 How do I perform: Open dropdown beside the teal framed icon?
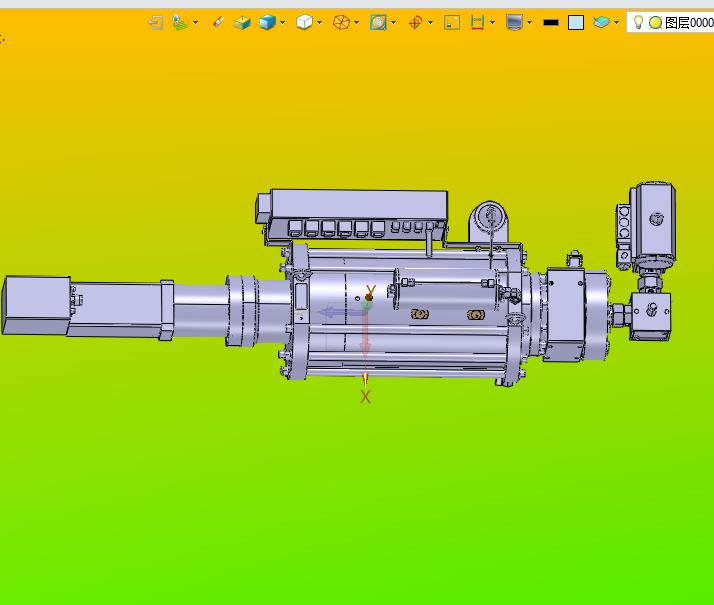tap(393, 22)
